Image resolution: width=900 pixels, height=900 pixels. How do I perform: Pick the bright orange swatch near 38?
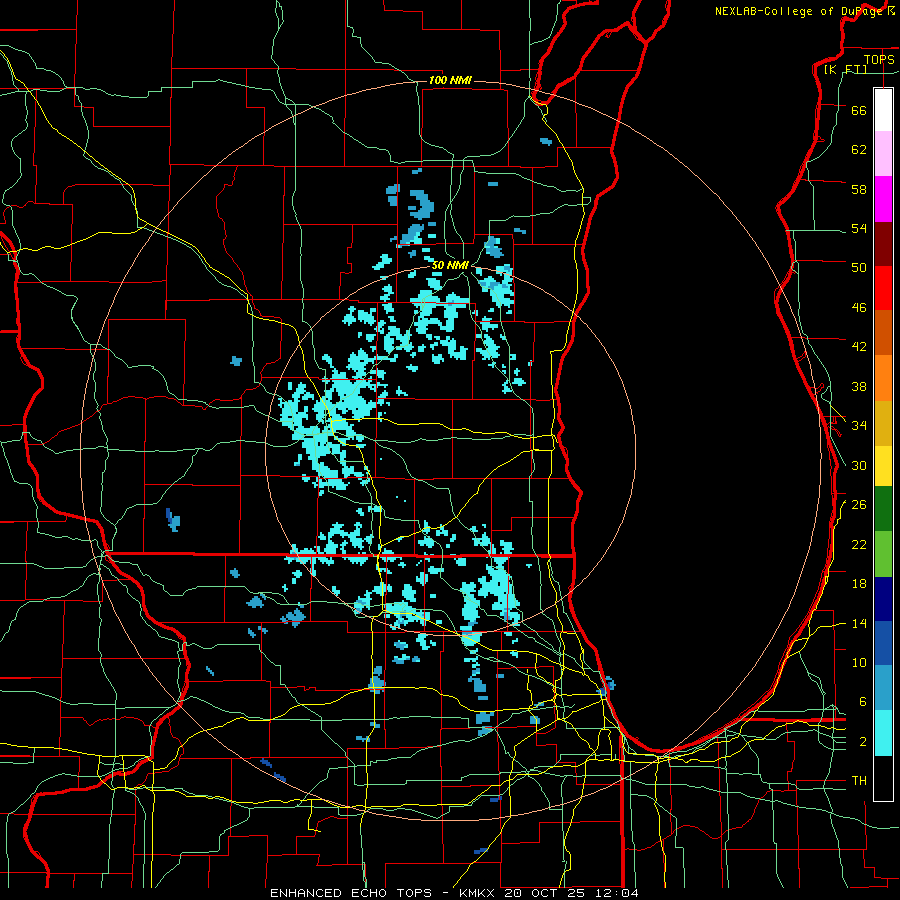tap(883, 378)
